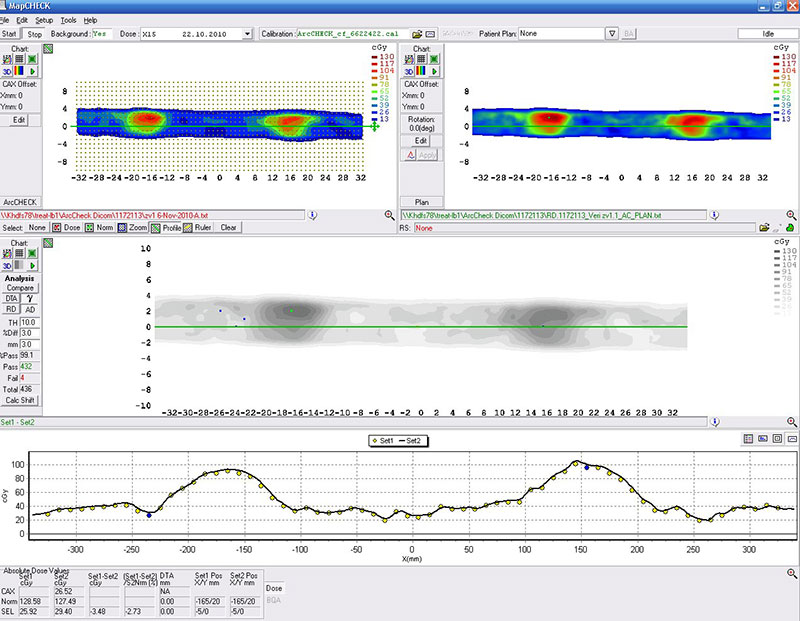Open the 3D view in the ArcCHECK measured panel

click(x=7, y=71)
